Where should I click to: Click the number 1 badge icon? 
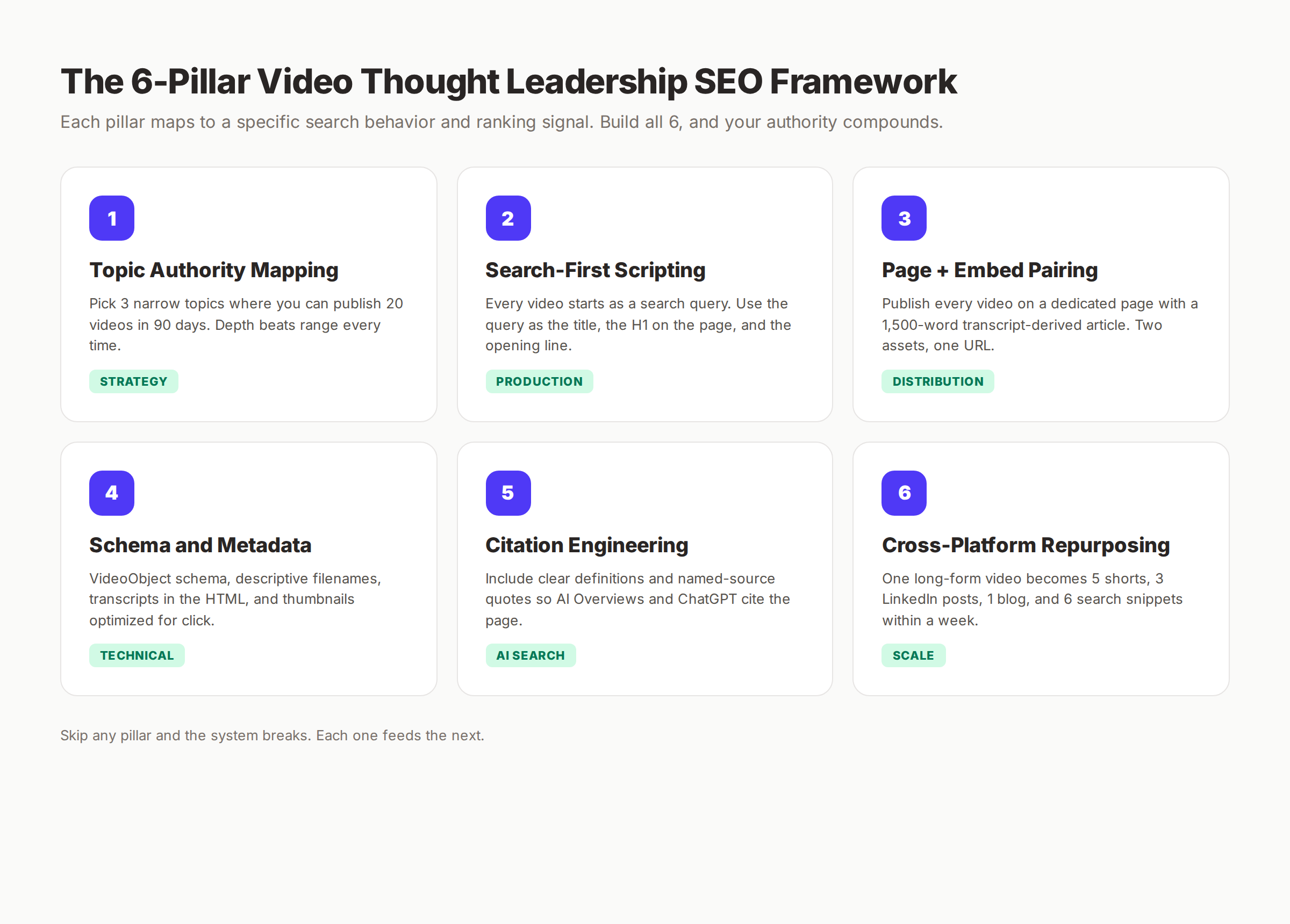[x=111, y=218]
